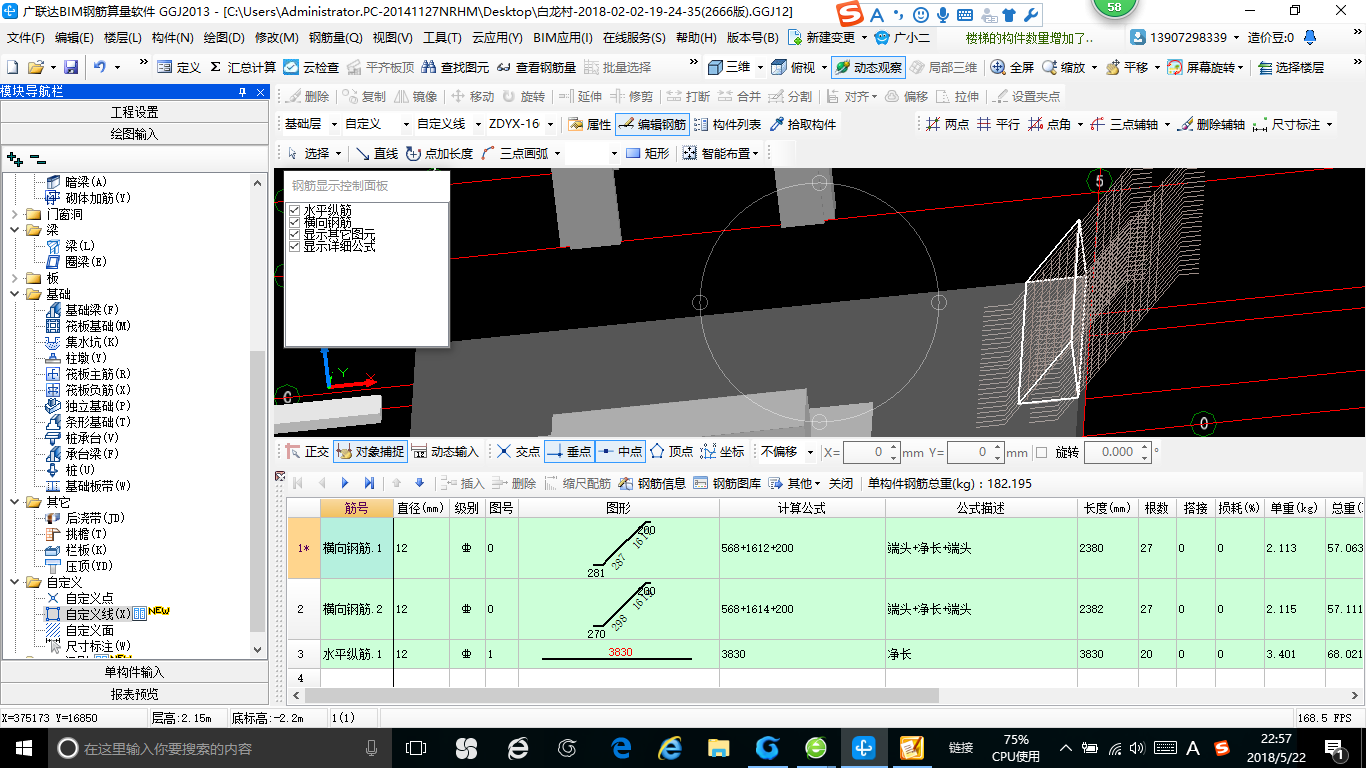This screenshot has height=768, width=1366.
Task: Toggle 对象捕捉 object snap
Action: pos(370,452)
